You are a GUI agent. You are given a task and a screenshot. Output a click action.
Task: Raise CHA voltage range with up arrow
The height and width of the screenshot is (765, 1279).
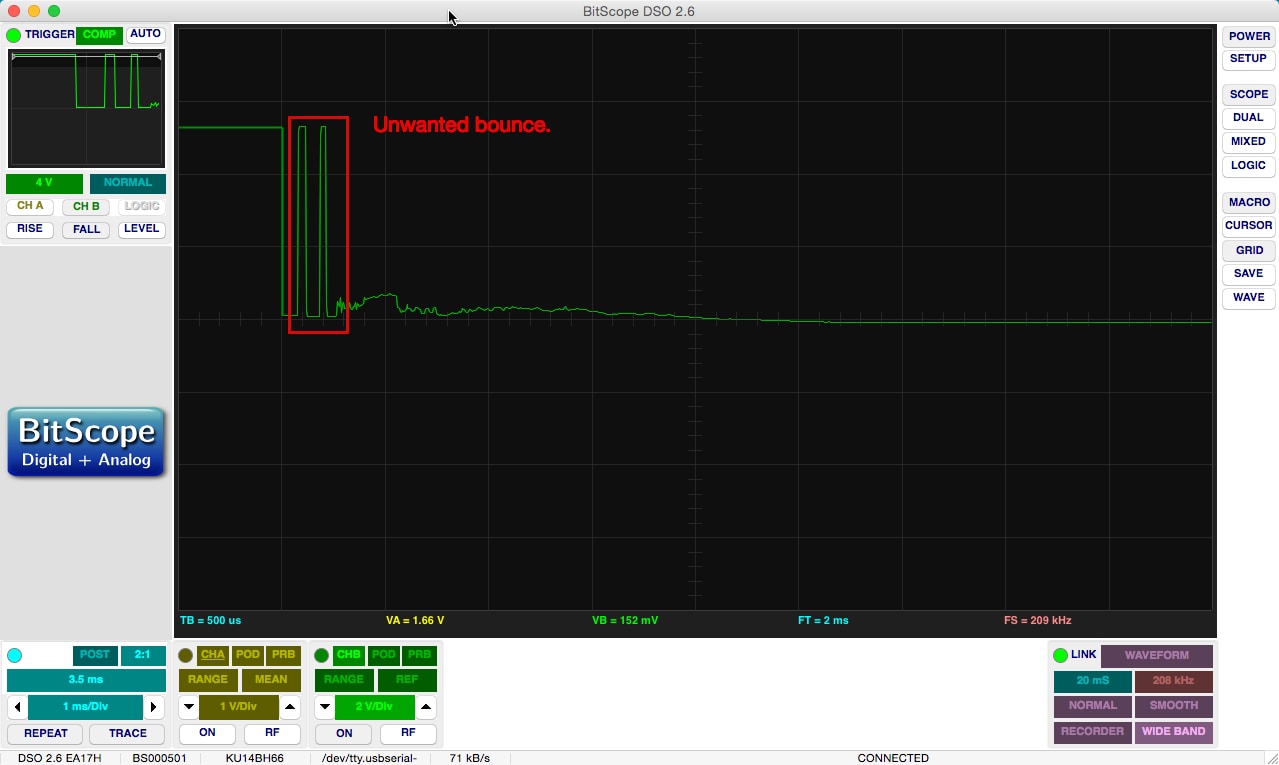pyautogui.click(x=290, y=707)
